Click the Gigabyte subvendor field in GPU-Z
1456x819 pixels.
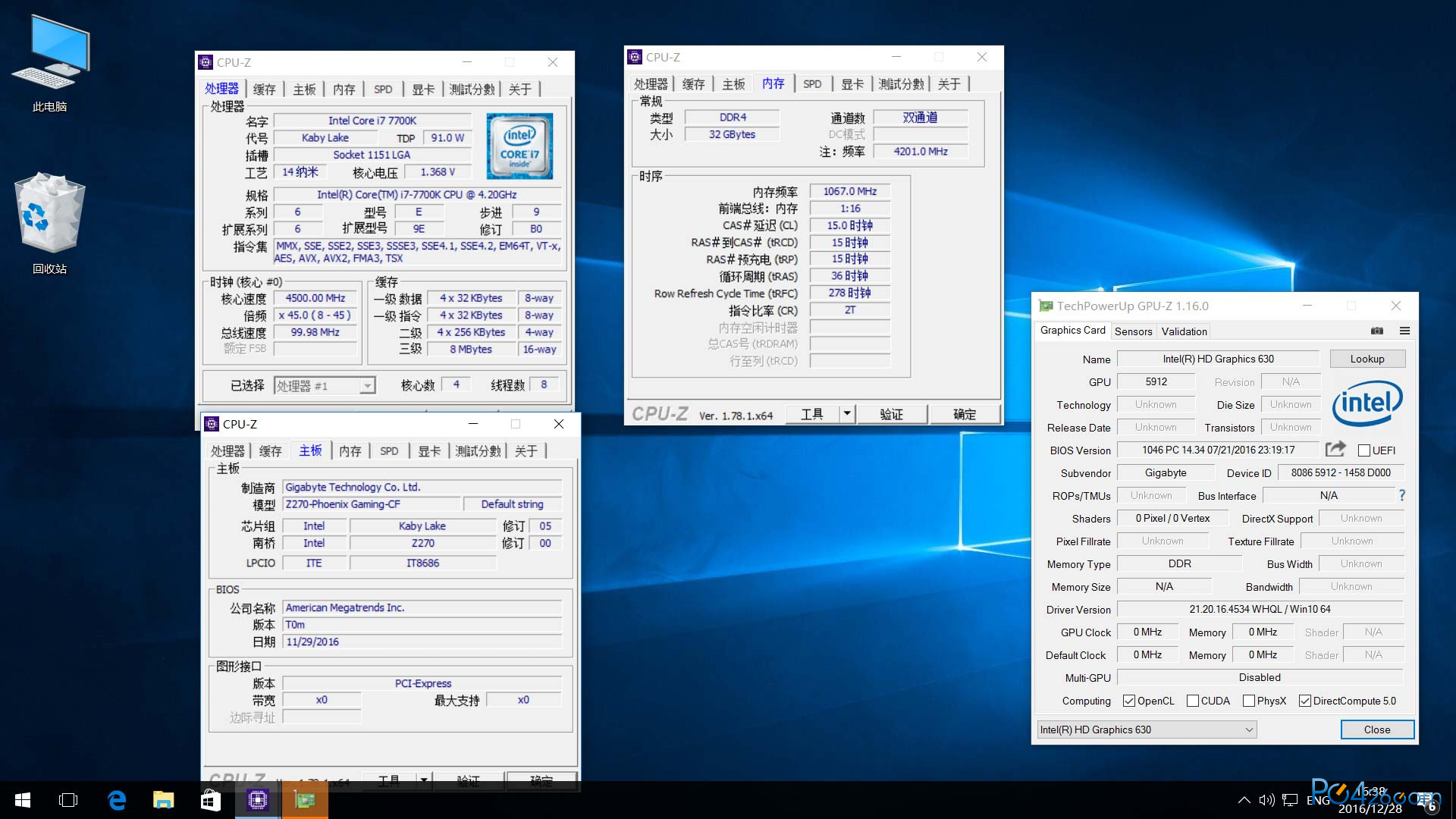tap(1166, 472)
